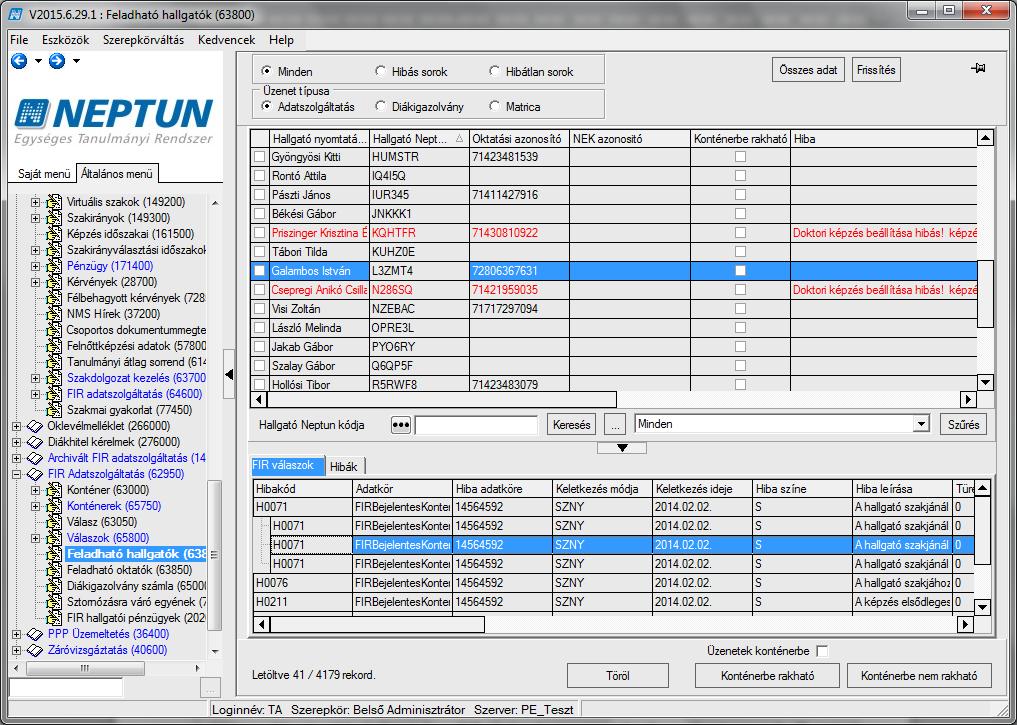
Task: Toggle Konténerbe rakható checkbox for Rontó Attila
Action: [x=740, y=176]
